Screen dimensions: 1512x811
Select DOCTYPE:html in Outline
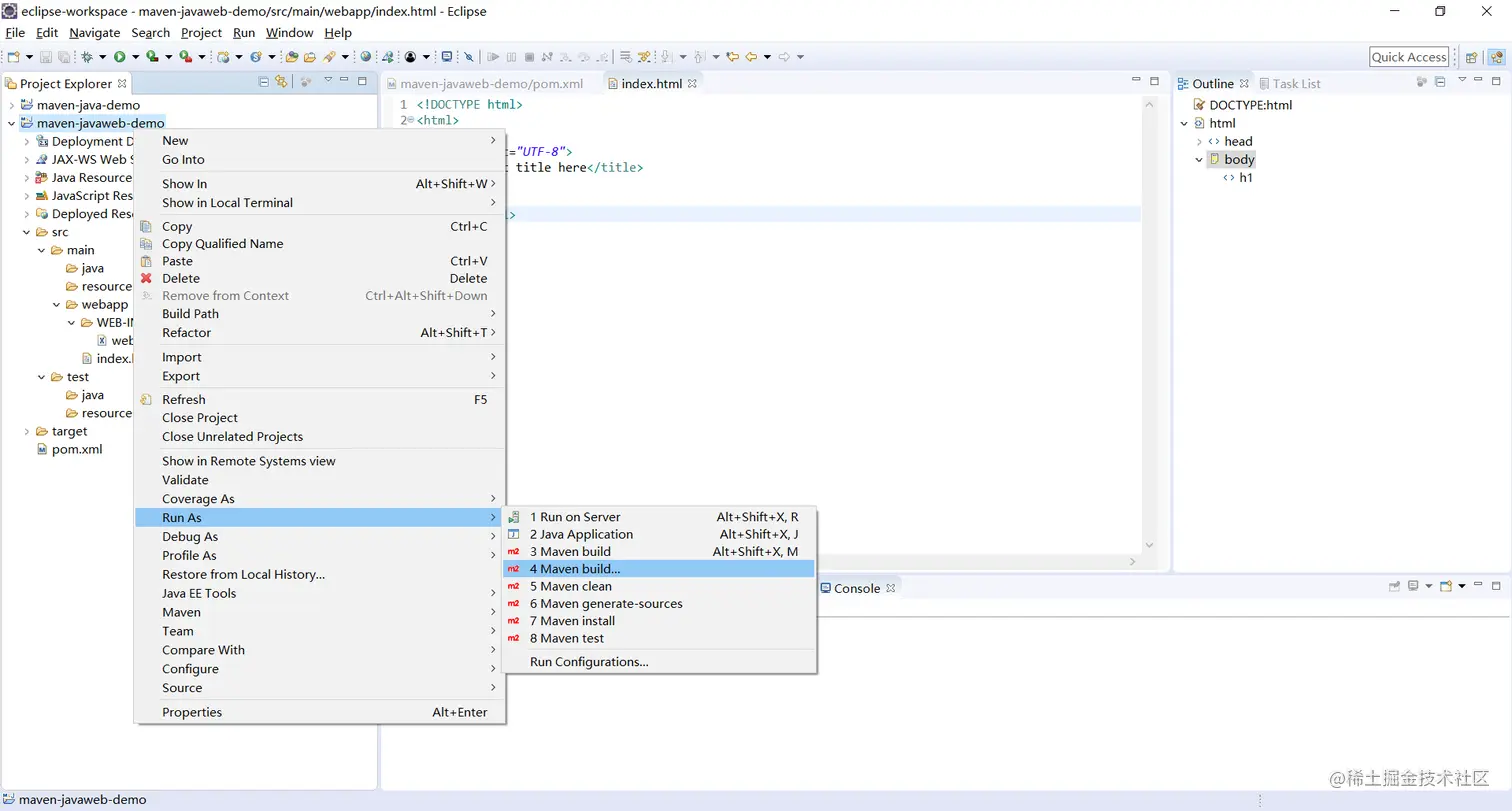[x=1250, y=105]
